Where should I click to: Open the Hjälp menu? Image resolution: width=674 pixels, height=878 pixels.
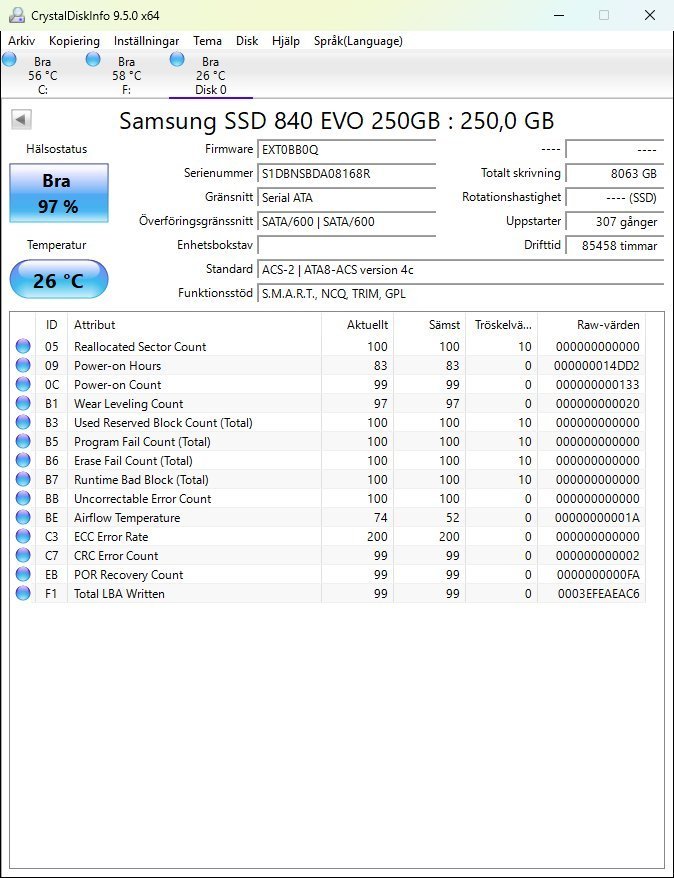tap(286, 41)
